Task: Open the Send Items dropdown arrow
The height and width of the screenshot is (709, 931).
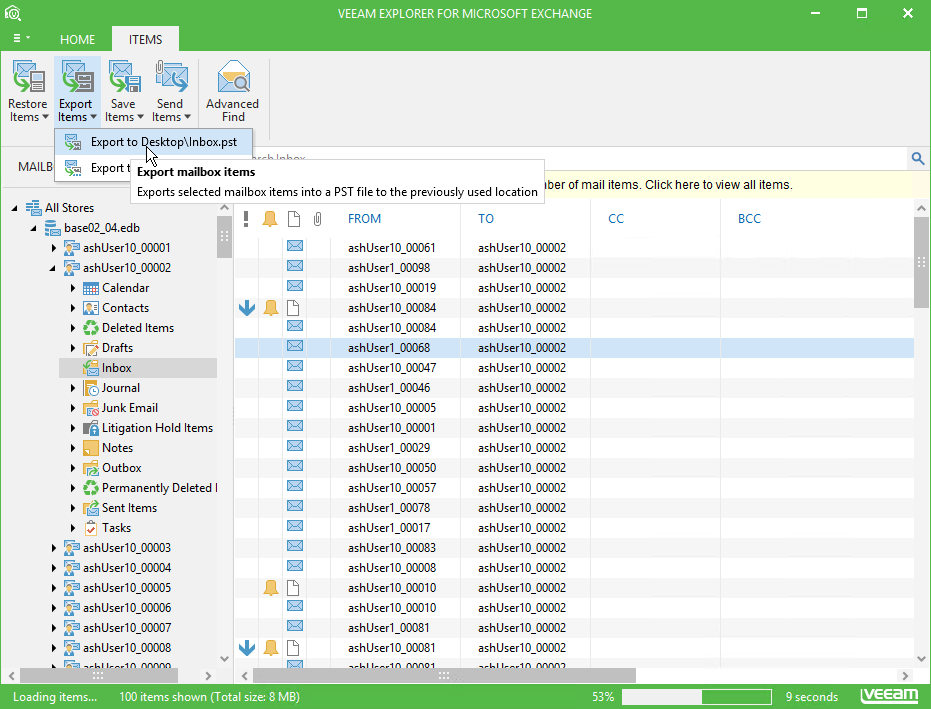Action: pos(187,117)
